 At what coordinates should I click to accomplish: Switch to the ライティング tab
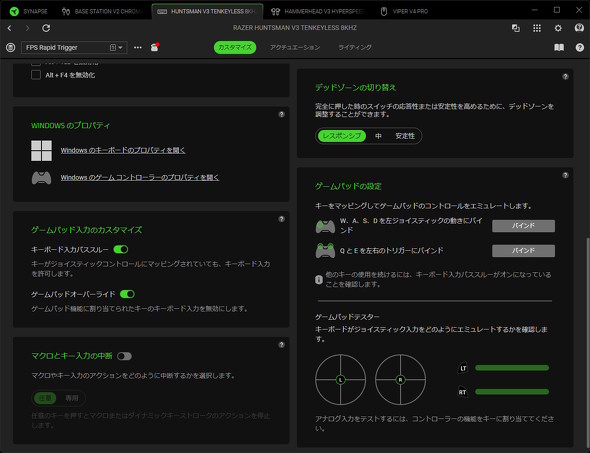tap(355, 47)
